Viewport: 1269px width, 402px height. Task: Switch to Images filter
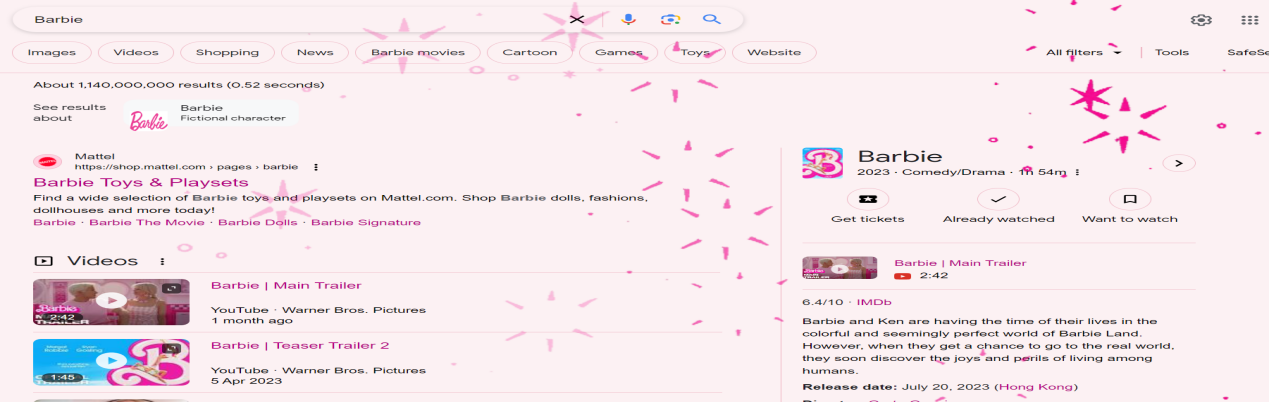(51, 52)
